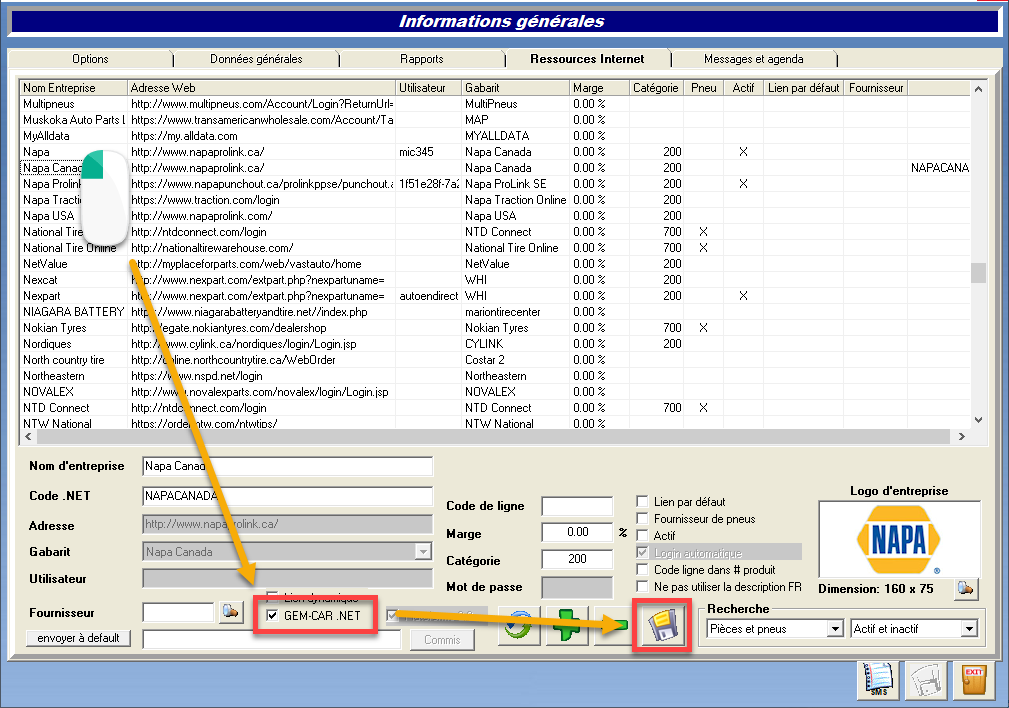1009x708 pixels.
Task: Browse for company logo image icon
Action: [x=965, y=588]
